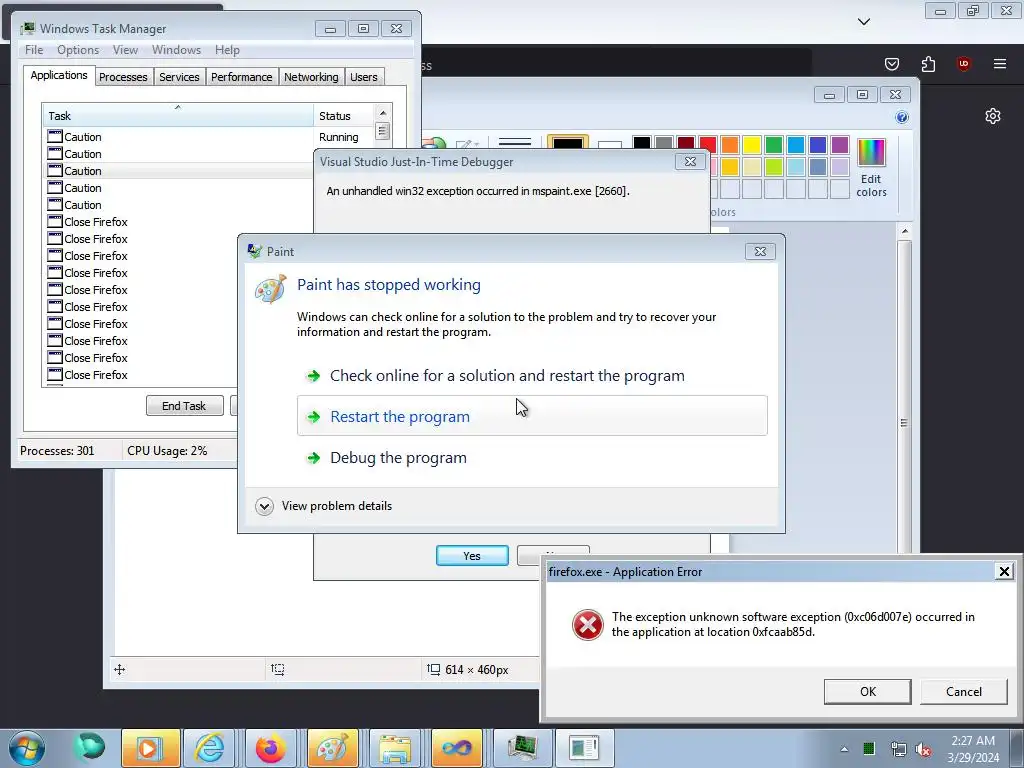Viewport: 1024px width, 768px height.
Task: Open uBlock Origin extension icon in Firefox
Action: (963, 63)
